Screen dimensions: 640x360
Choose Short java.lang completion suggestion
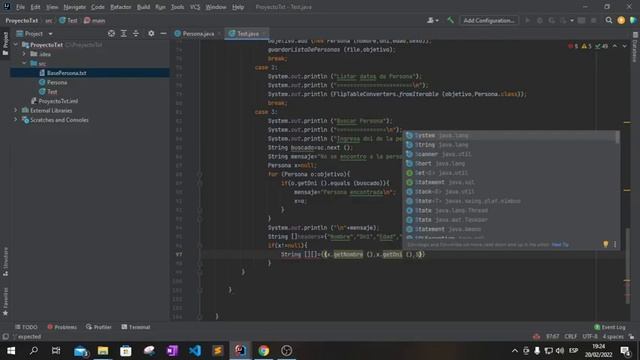pos(510,164)
